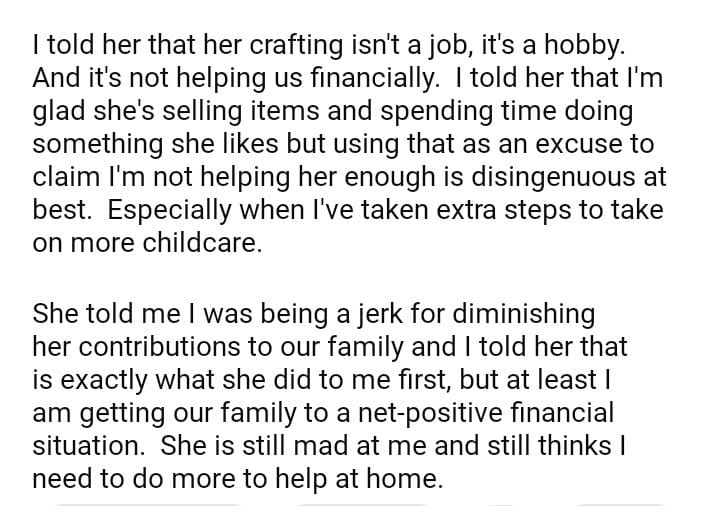Click the word "glad" in first paragraph
The width and height of the screenshot is (720, 506).
coord(57,111)
